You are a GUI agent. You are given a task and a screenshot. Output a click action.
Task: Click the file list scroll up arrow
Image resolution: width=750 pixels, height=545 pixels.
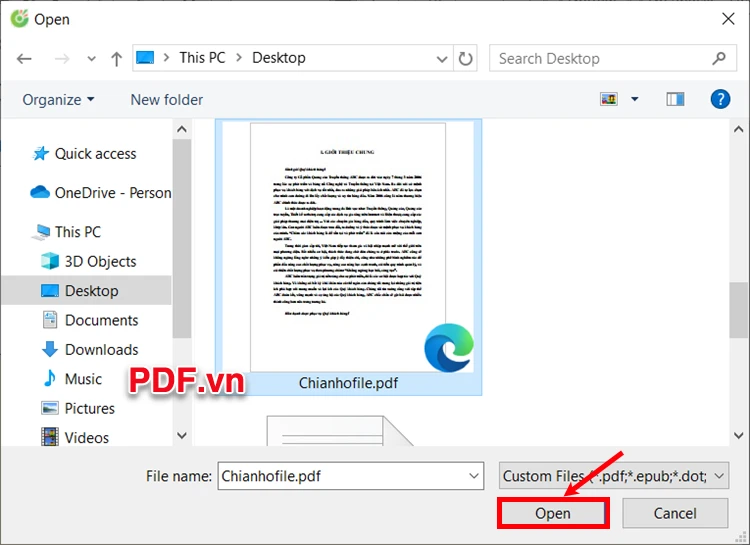tap(739, 129)
